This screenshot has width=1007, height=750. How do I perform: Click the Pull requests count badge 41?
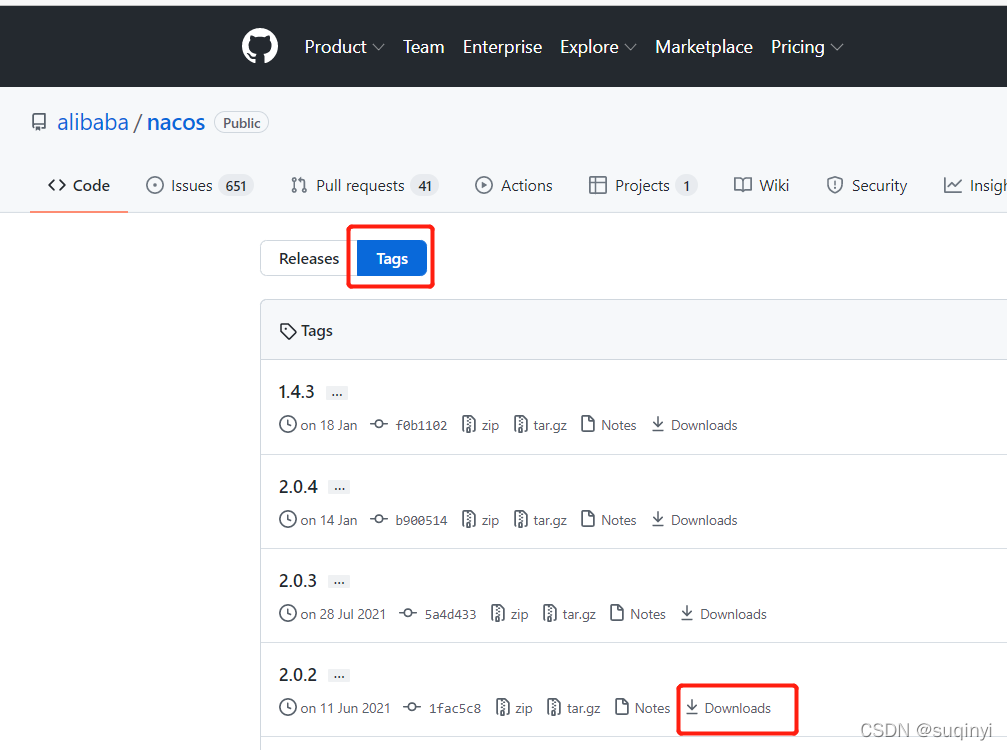click(x=425, y=186)
